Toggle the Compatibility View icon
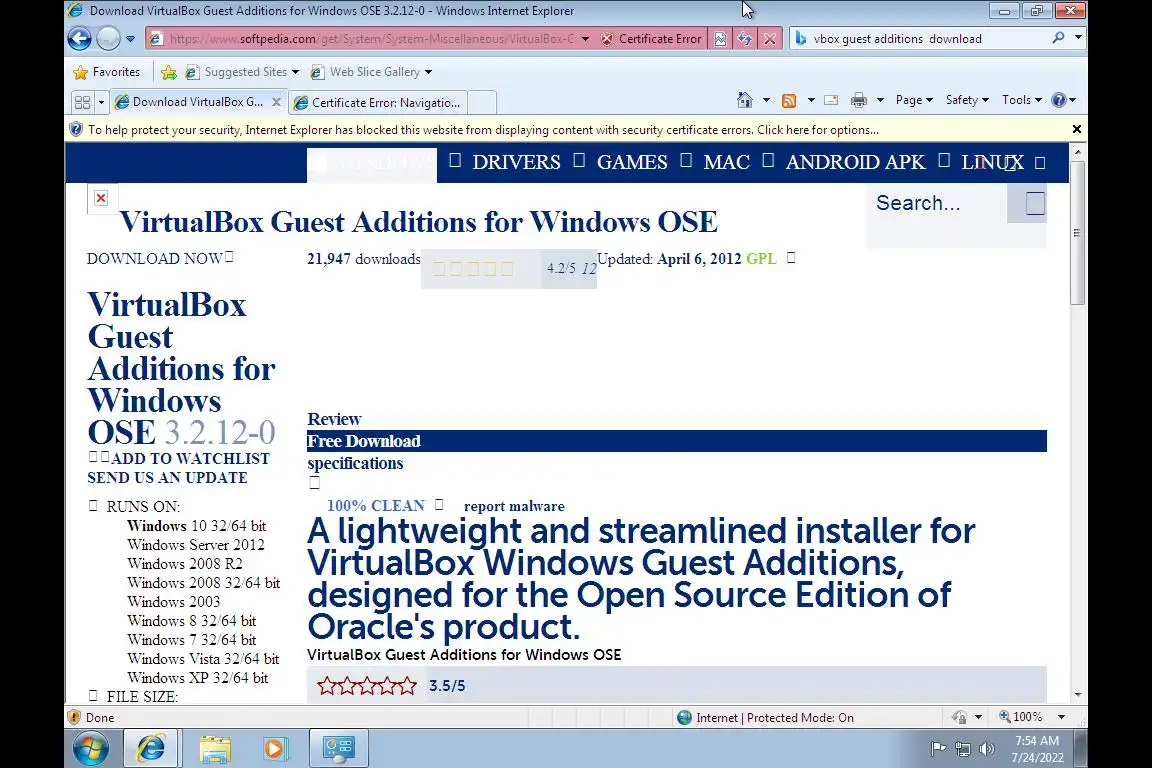 720,39
